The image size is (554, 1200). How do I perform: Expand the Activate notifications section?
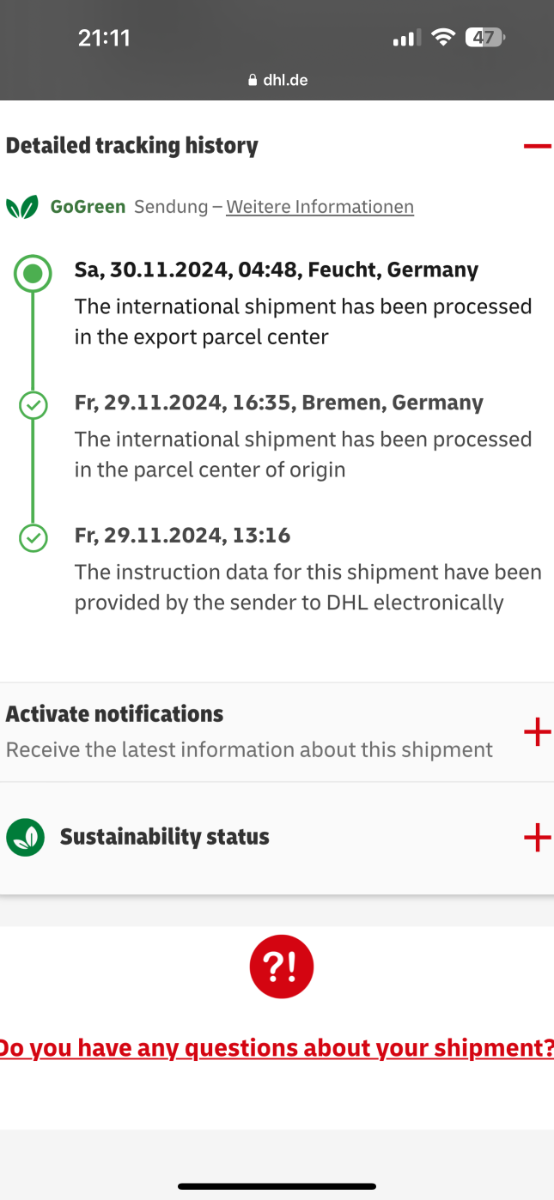tap(537, 732)
